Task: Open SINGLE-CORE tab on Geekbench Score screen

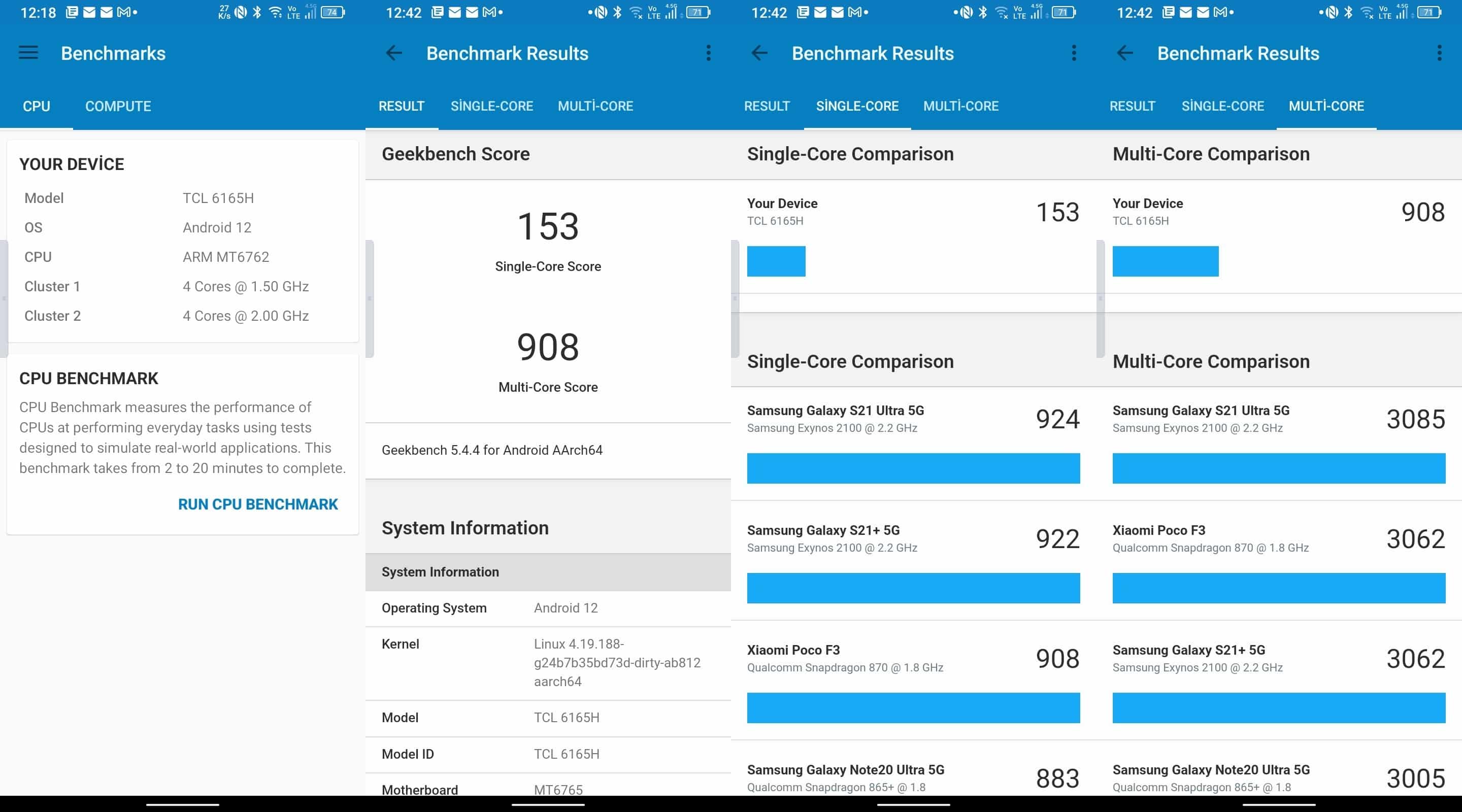Action: coord(491,106)
